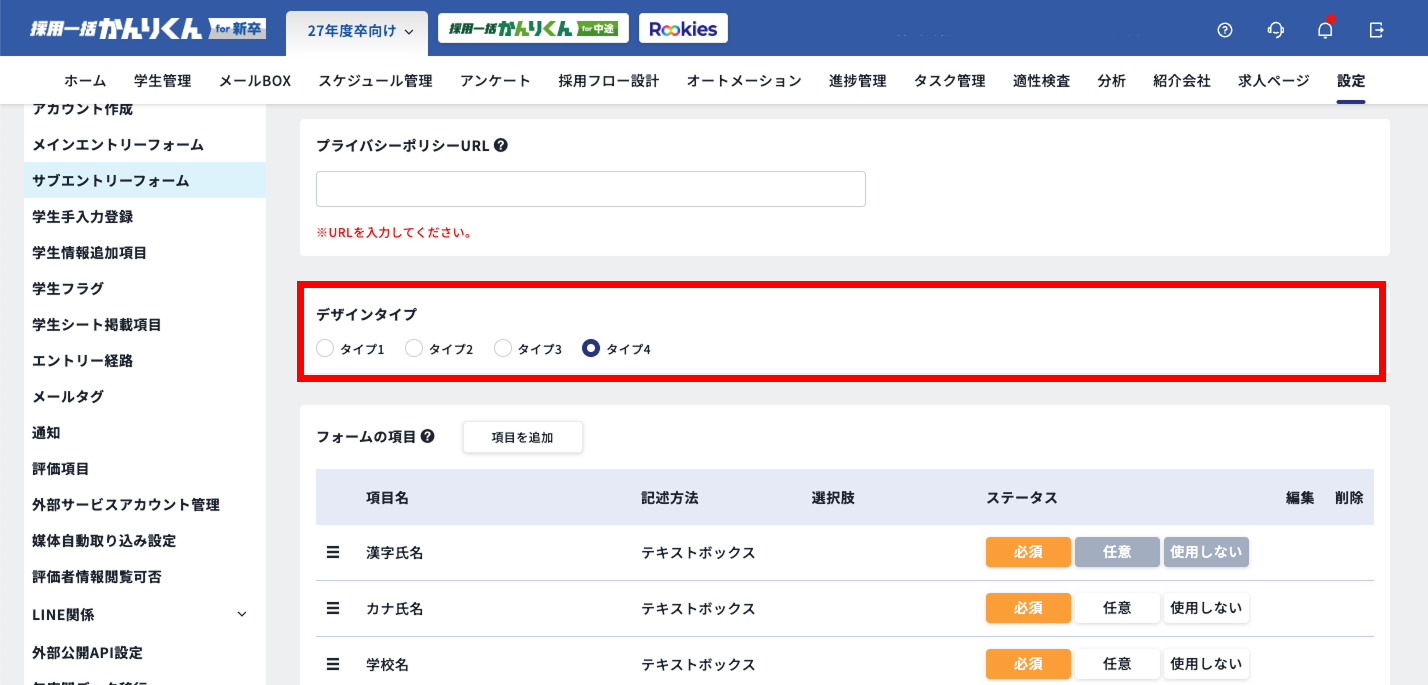Image resolution: width=1428 pixels, height=685 pixels.
Task: Switch to the 学生管理 tab
Action: point(162,80)
